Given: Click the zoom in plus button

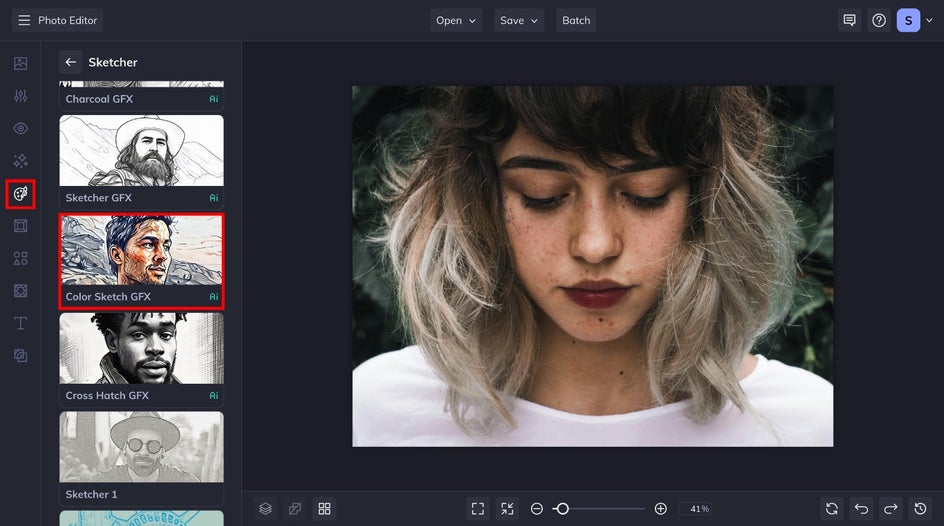Looking at the screenshot, I should (661, 509).
